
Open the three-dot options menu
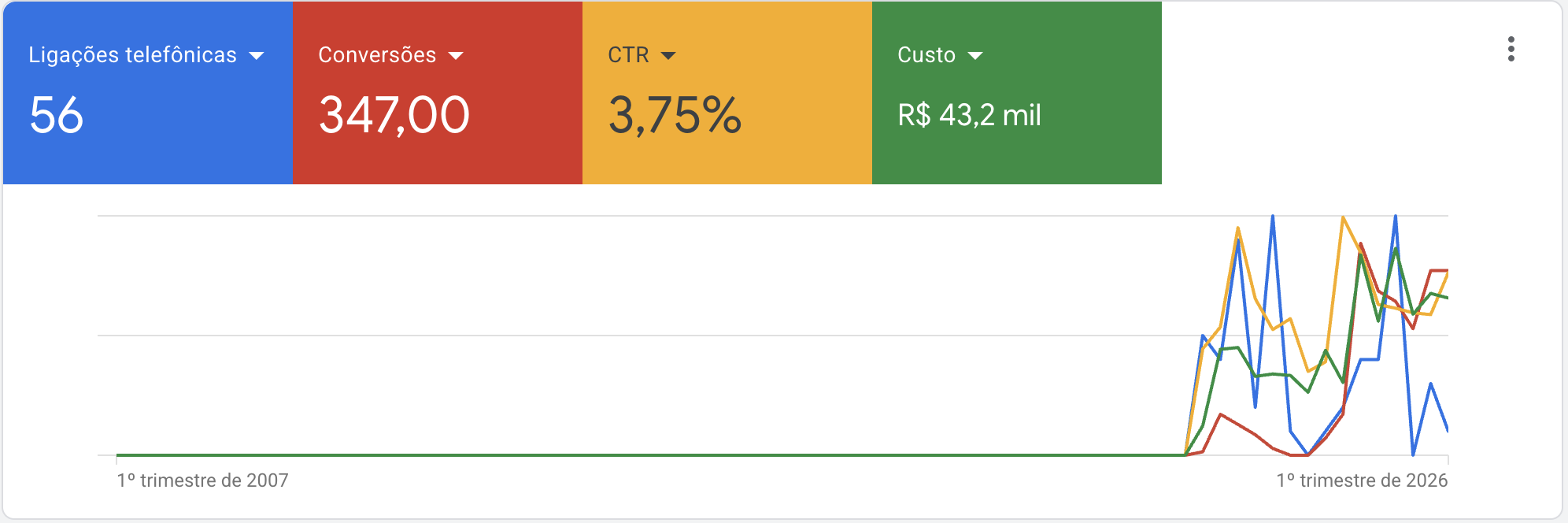pos(1512,50)
